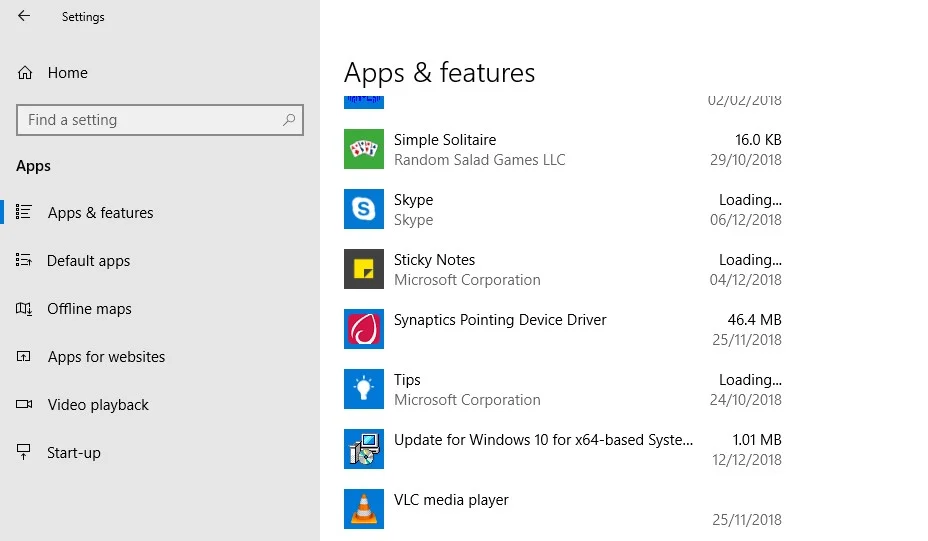The width and height of the screenshot is (928, 541).
Task: Open the Start-up settings page
Action: click(x=74, y=453)
